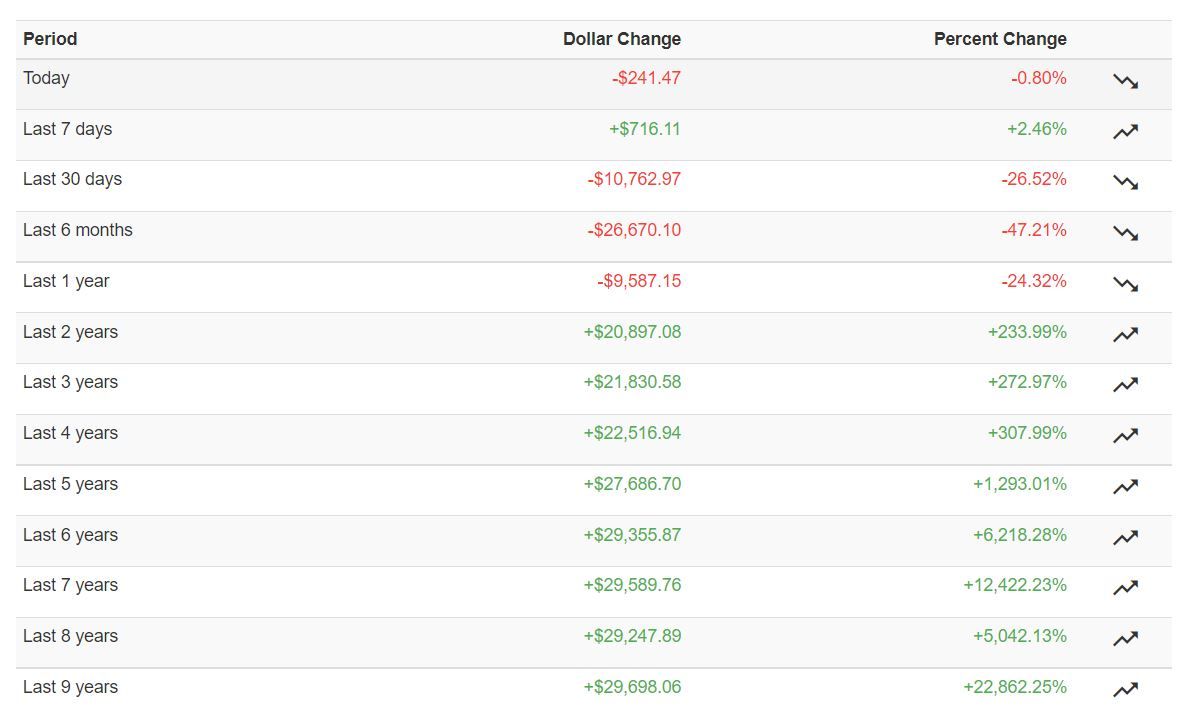
Task: Click the downtrend icon for Last 30 days
Action: click(1125, 182)
